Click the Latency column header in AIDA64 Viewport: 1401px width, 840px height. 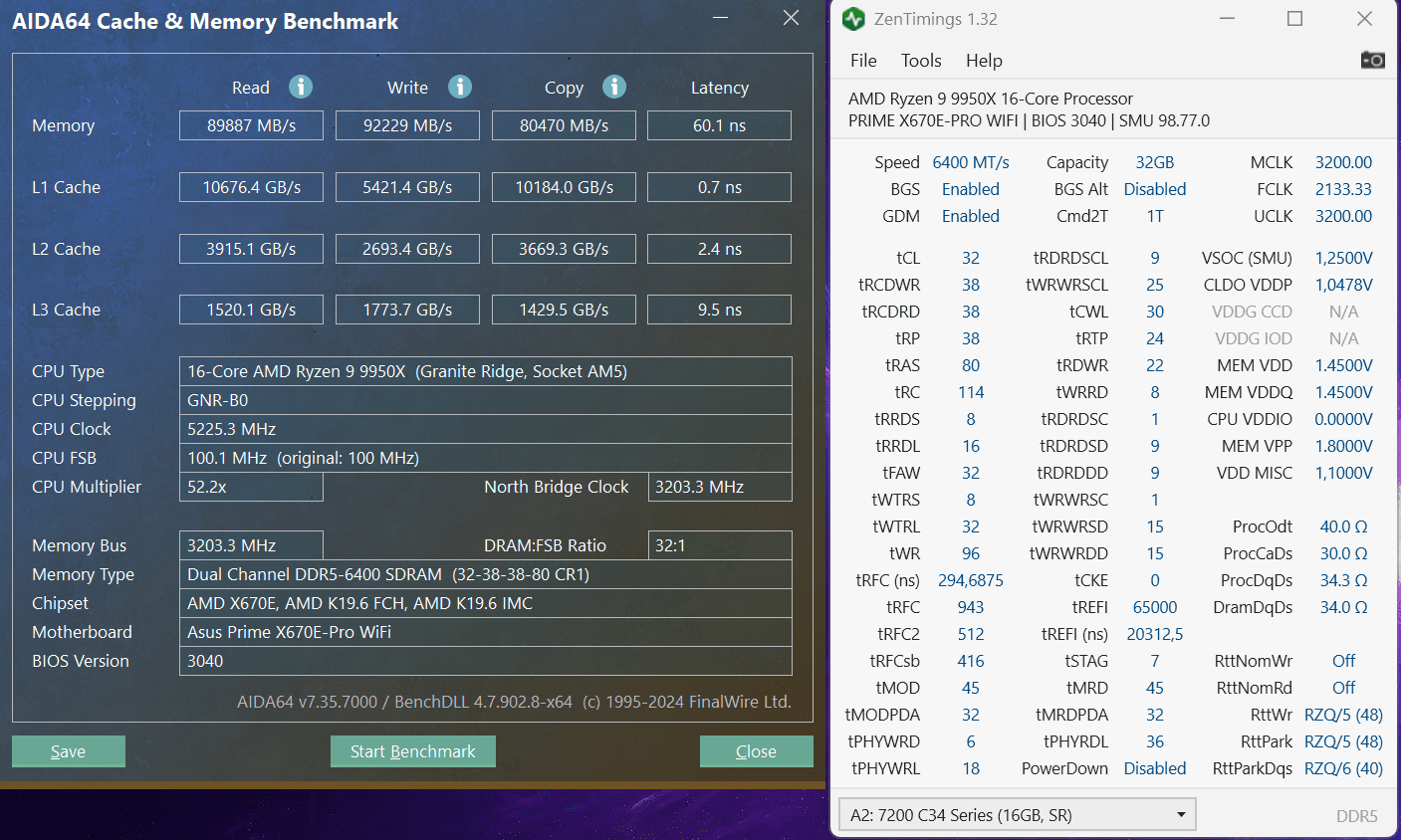720,88
